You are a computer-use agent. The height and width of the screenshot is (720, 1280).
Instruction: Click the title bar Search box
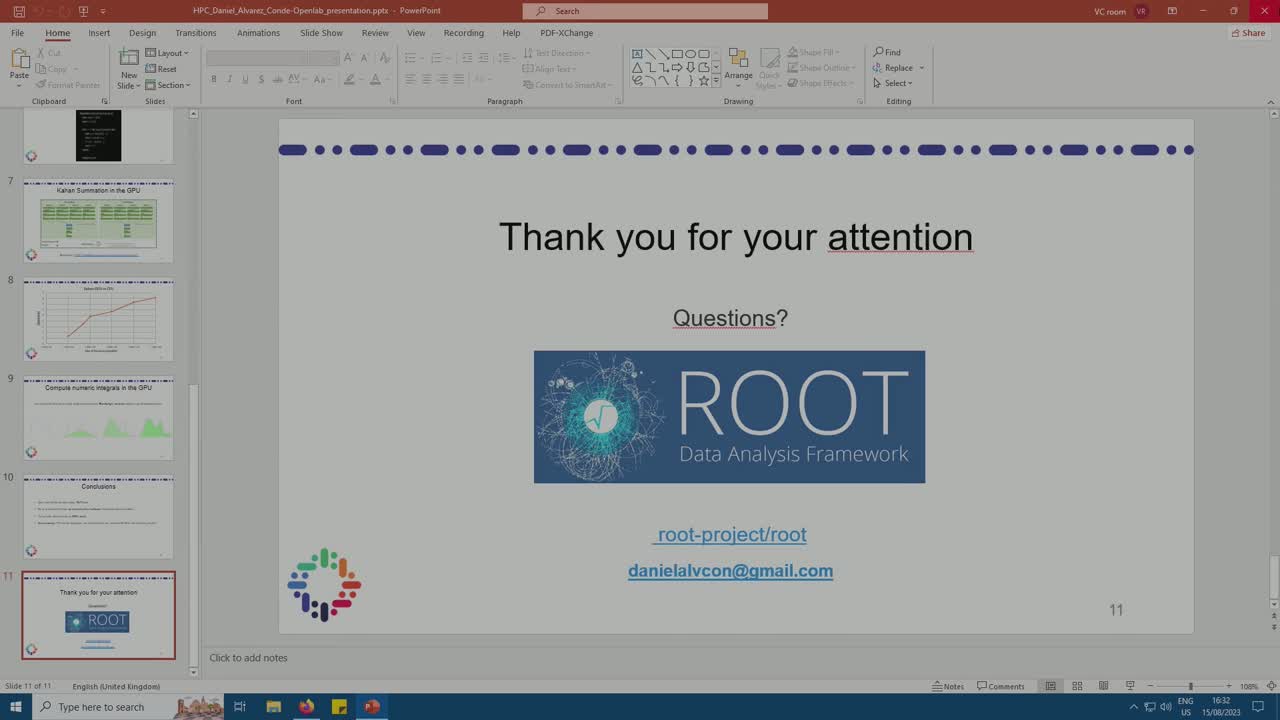[x=645, y=11]
